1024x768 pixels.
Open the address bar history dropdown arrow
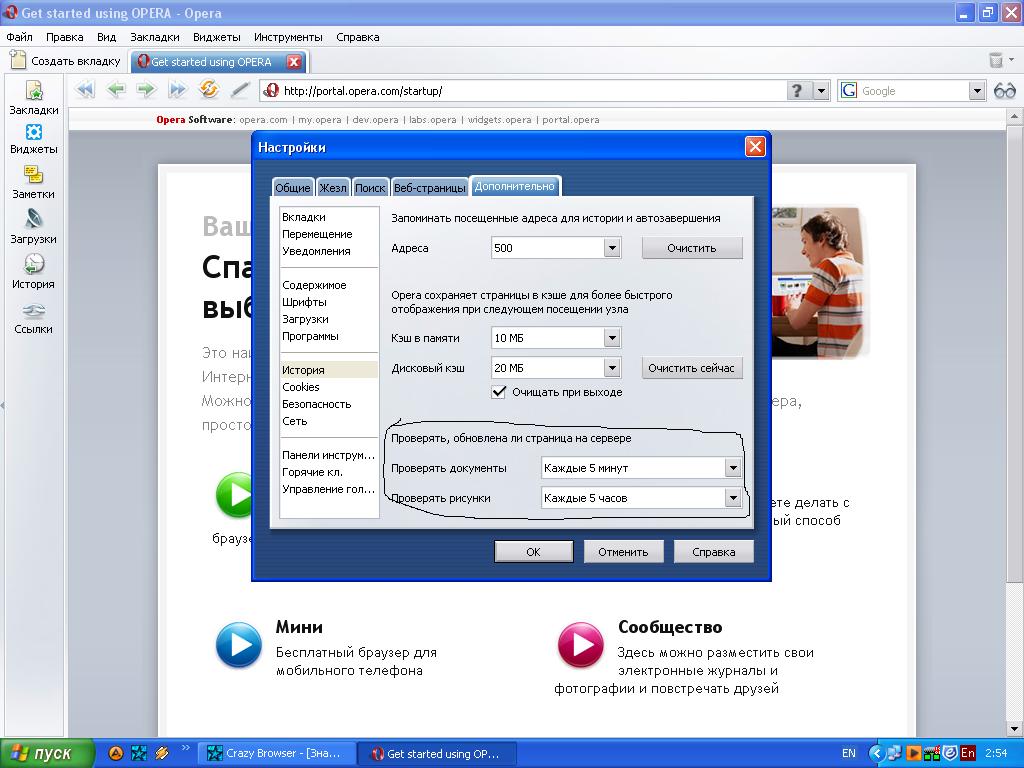[x=822, y=91]
